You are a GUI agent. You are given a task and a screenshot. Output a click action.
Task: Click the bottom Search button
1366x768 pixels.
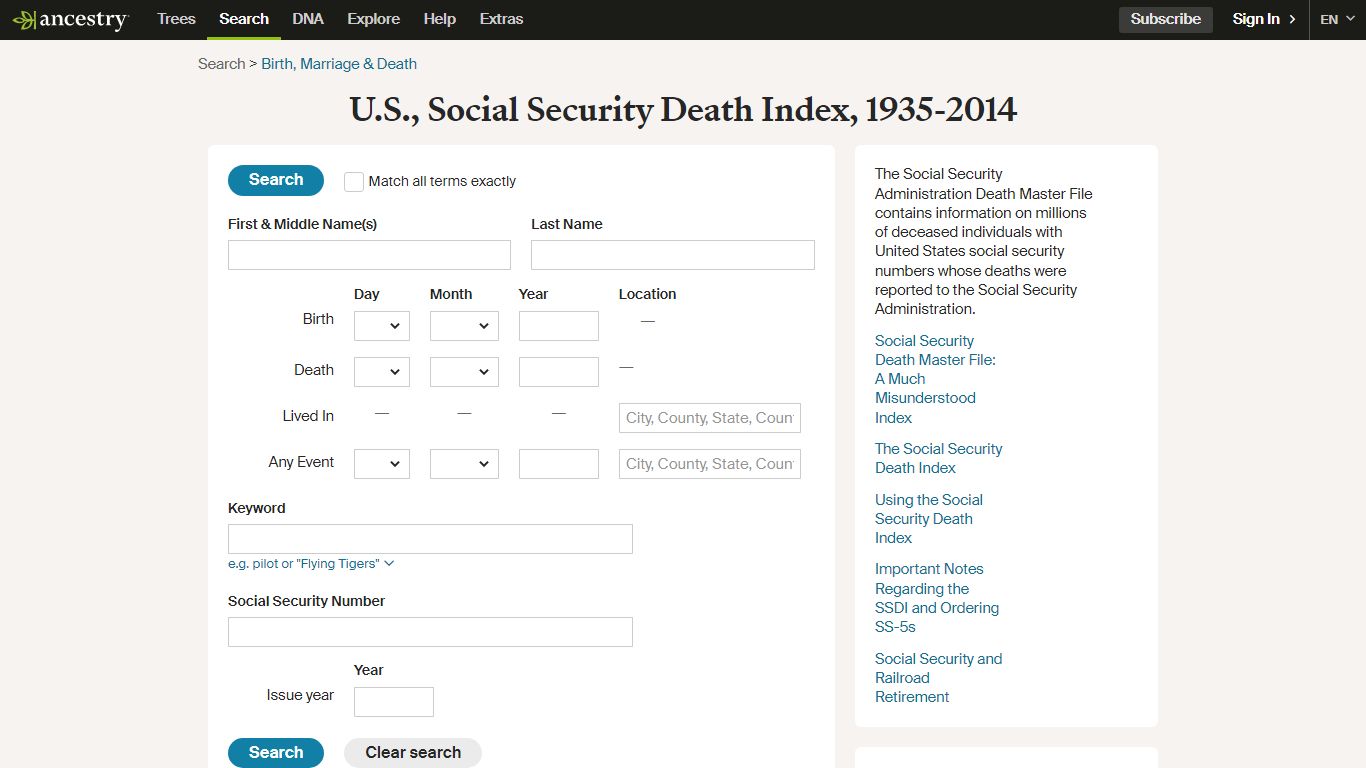tap(276, 753)
